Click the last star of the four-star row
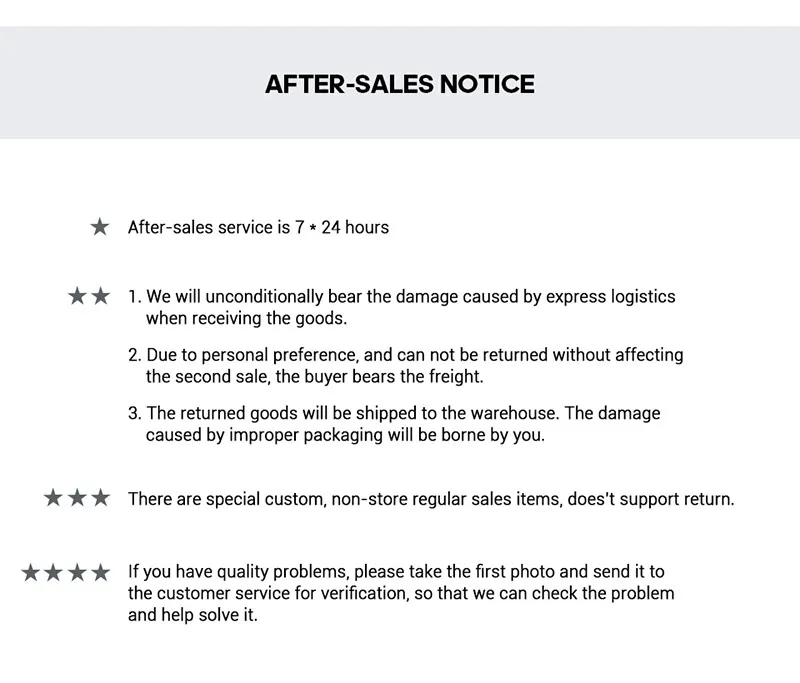Image resolution: width=800 pixels, height=683 pixels. pyautogui.click(x=101, y=572)
